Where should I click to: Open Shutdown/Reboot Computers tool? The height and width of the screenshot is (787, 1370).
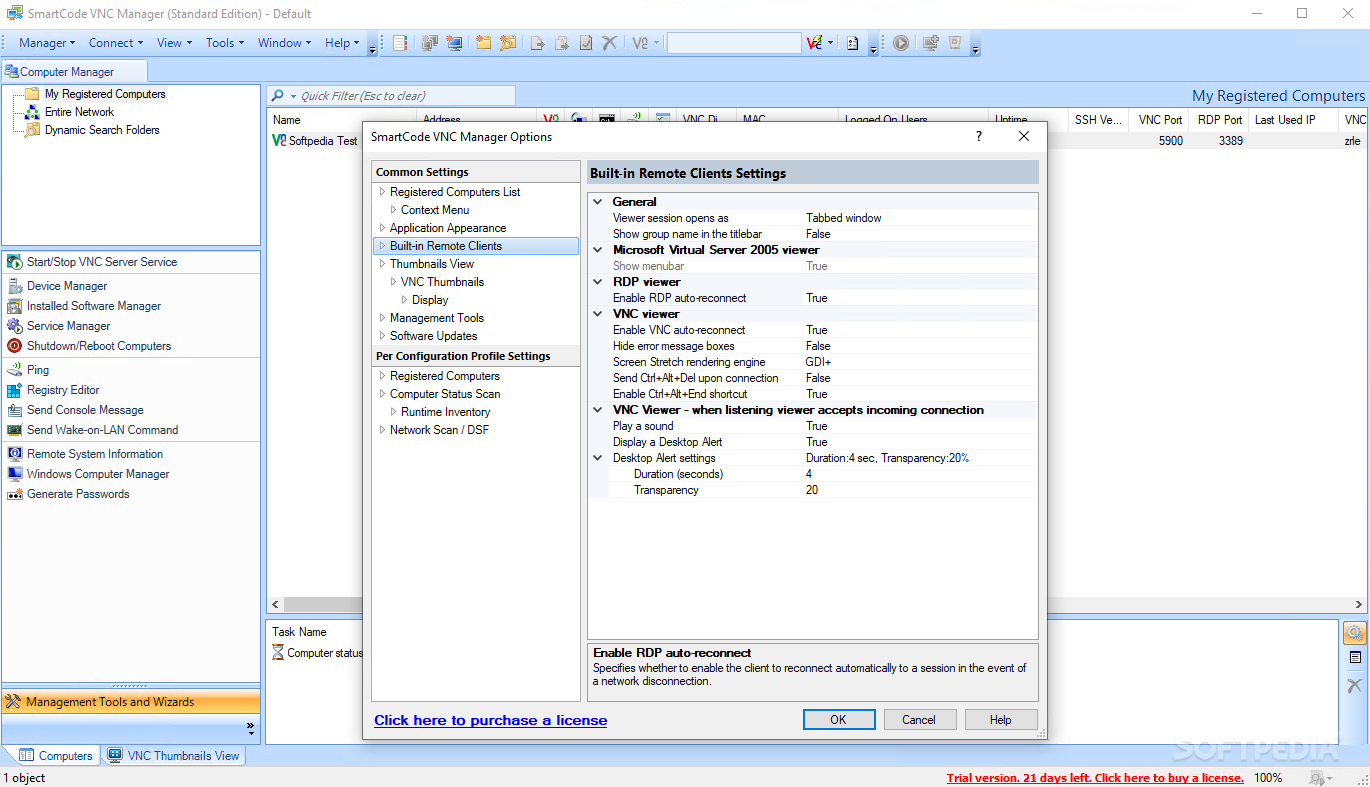point(89,346)
